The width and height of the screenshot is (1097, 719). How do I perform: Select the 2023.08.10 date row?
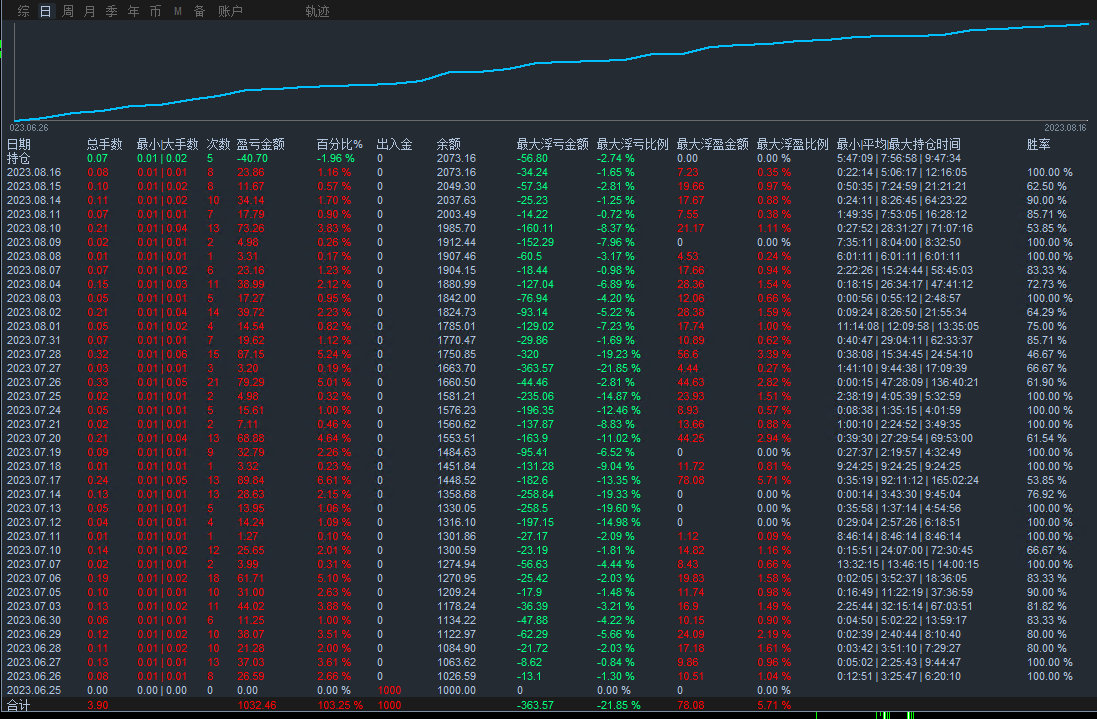[x=34, y=228]
